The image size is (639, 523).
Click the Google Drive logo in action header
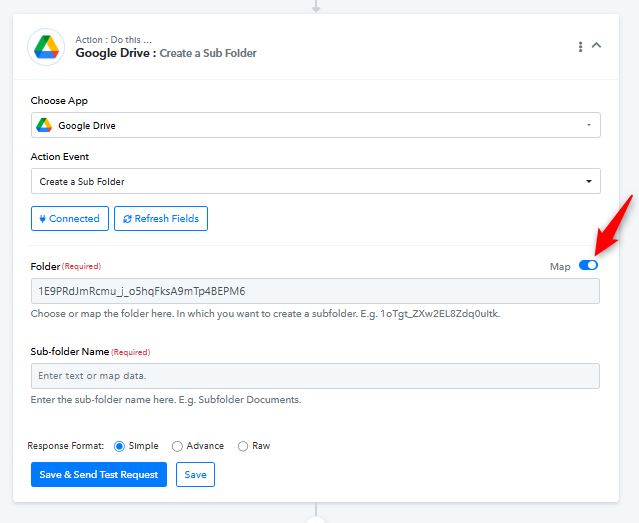click(46, 47)
